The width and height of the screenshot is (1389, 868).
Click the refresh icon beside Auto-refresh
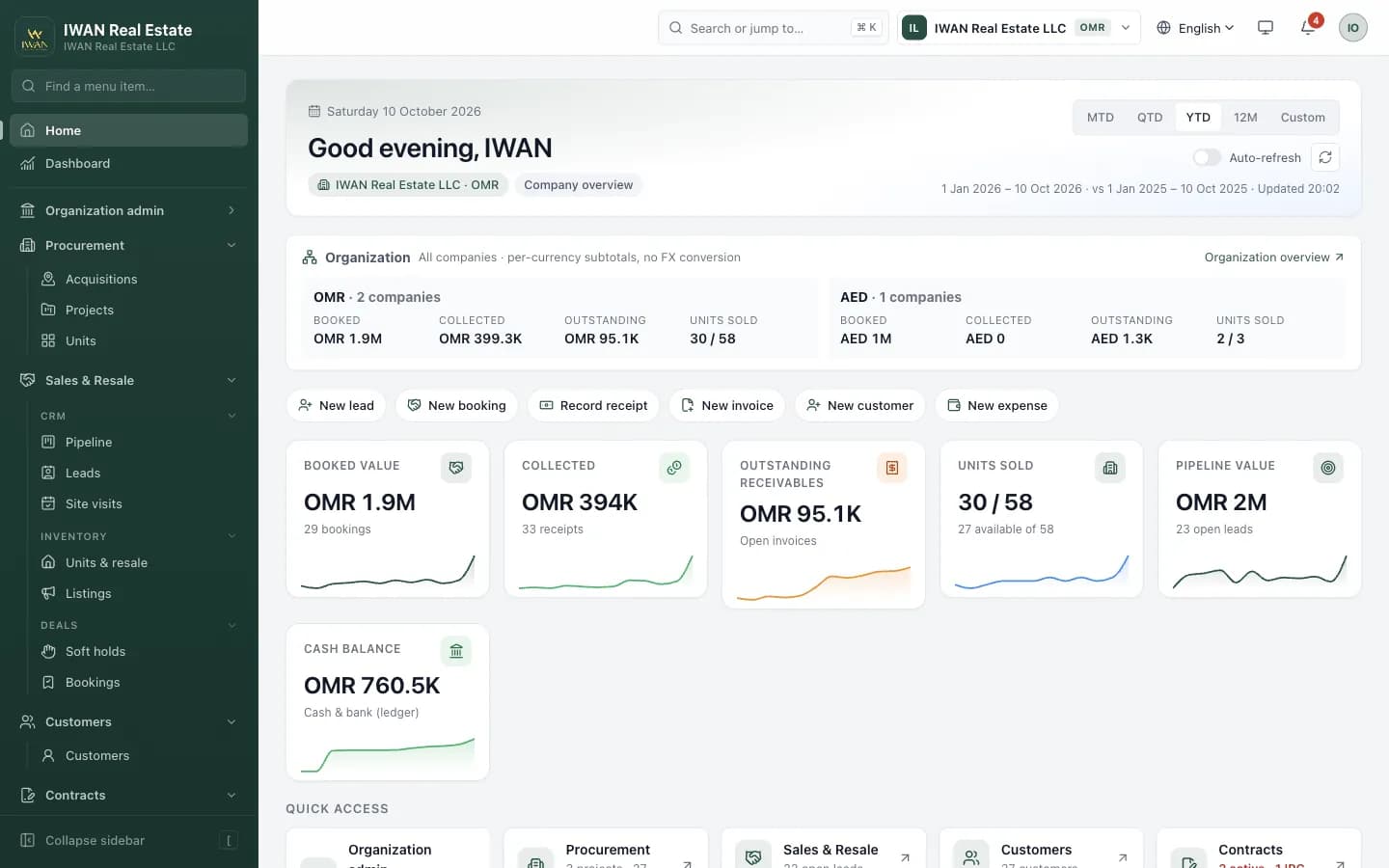1325,157
